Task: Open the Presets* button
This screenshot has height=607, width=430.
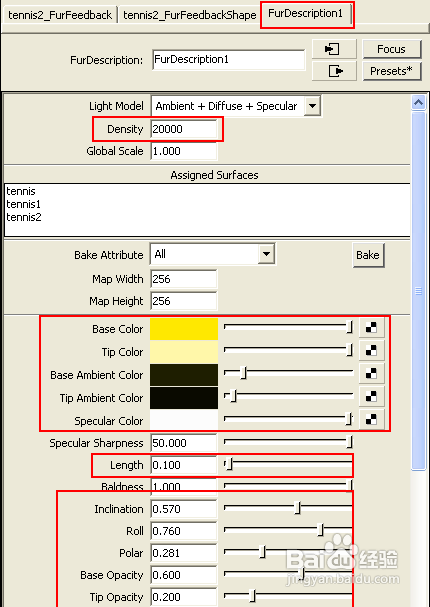Action: pos(391,71)
